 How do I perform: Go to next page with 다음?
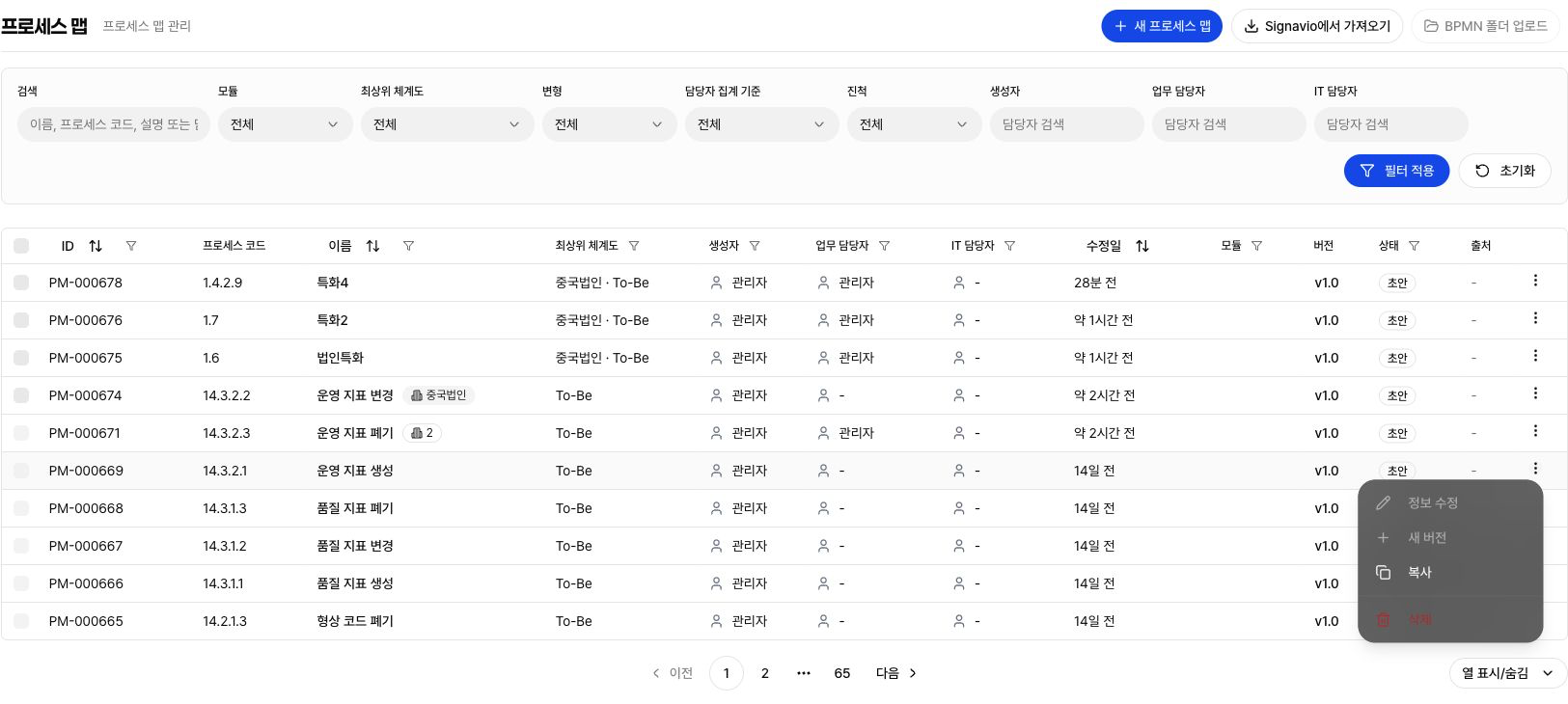896,673
